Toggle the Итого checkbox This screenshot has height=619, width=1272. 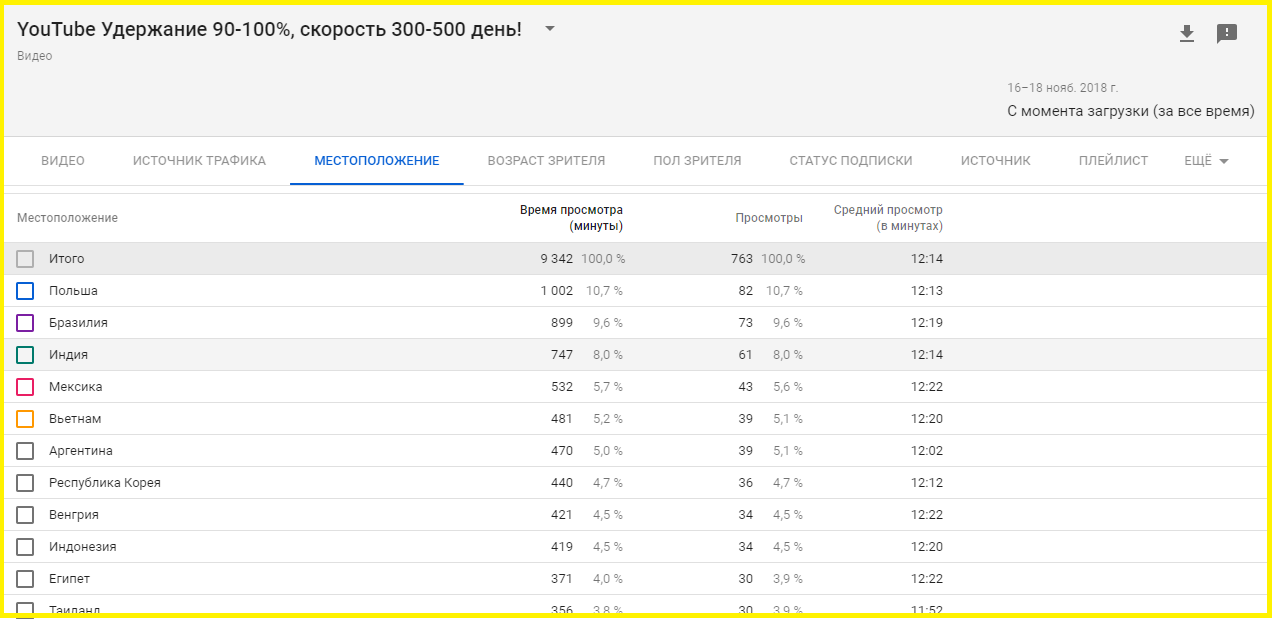25,259
